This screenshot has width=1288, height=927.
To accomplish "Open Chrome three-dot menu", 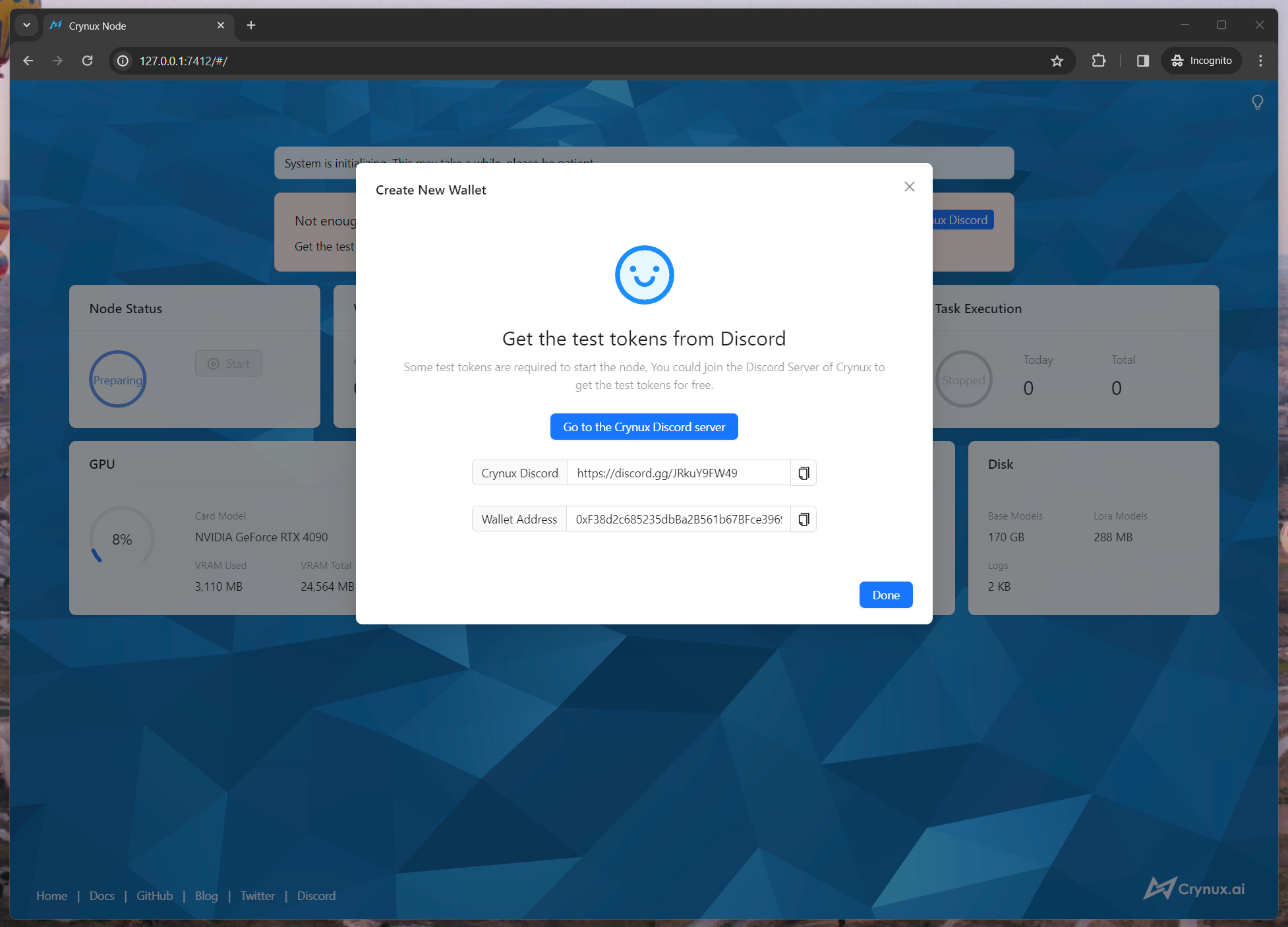I will (x=1260, y=61).
